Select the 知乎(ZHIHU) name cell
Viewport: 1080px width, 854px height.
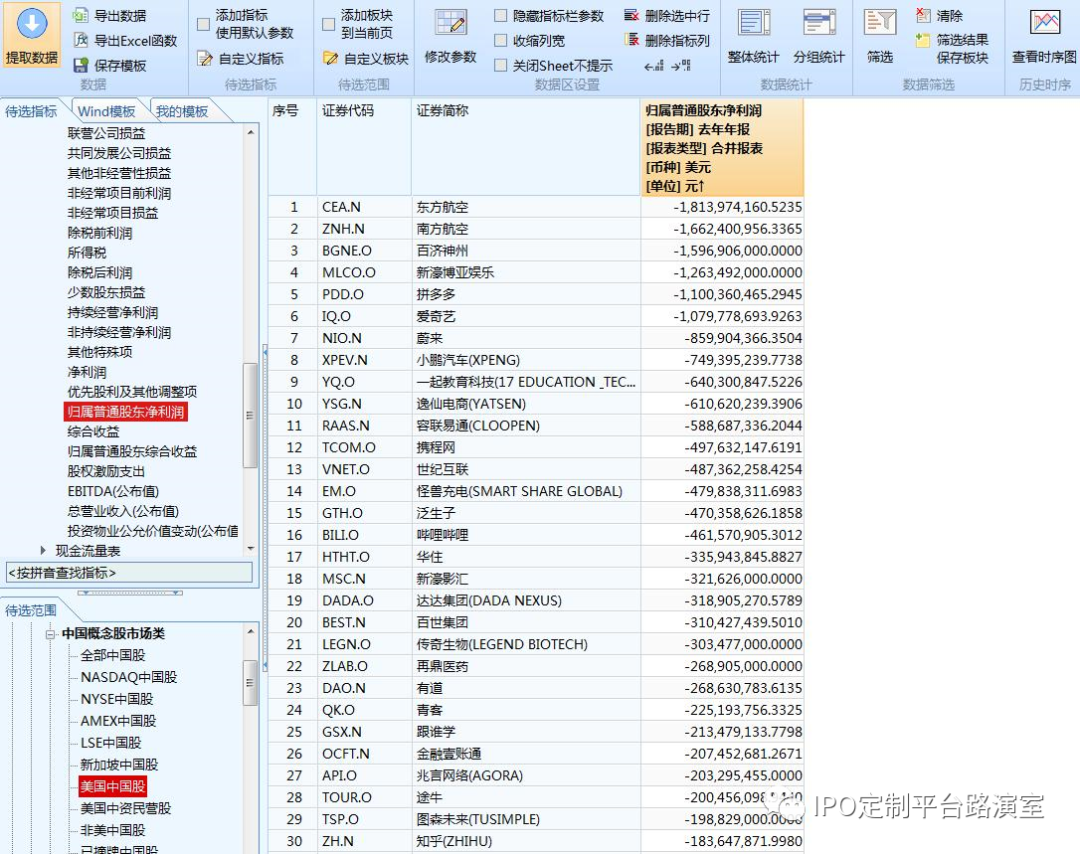(x=526, y=841)
